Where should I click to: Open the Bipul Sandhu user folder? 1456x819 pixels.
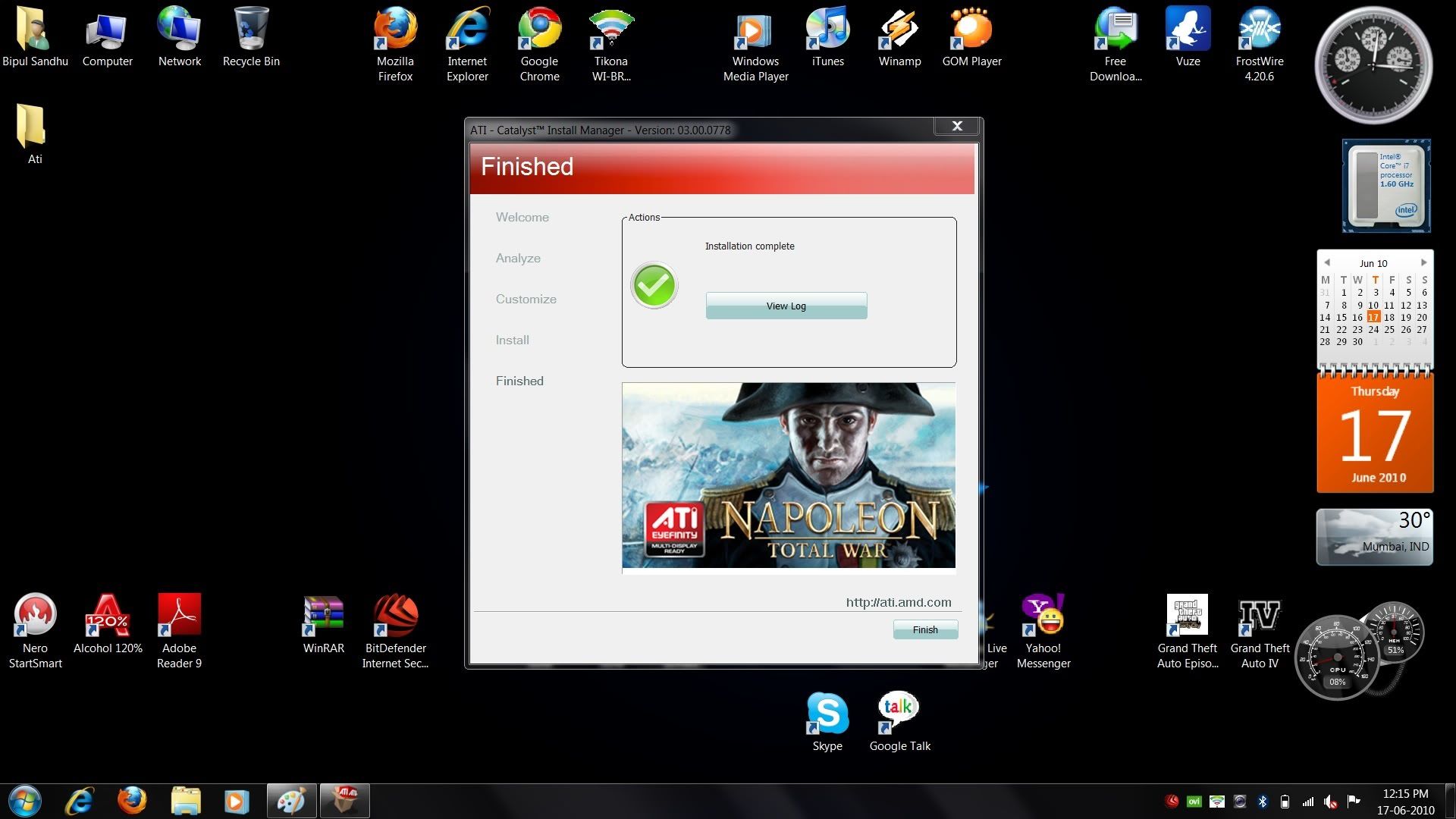[35, 36]
